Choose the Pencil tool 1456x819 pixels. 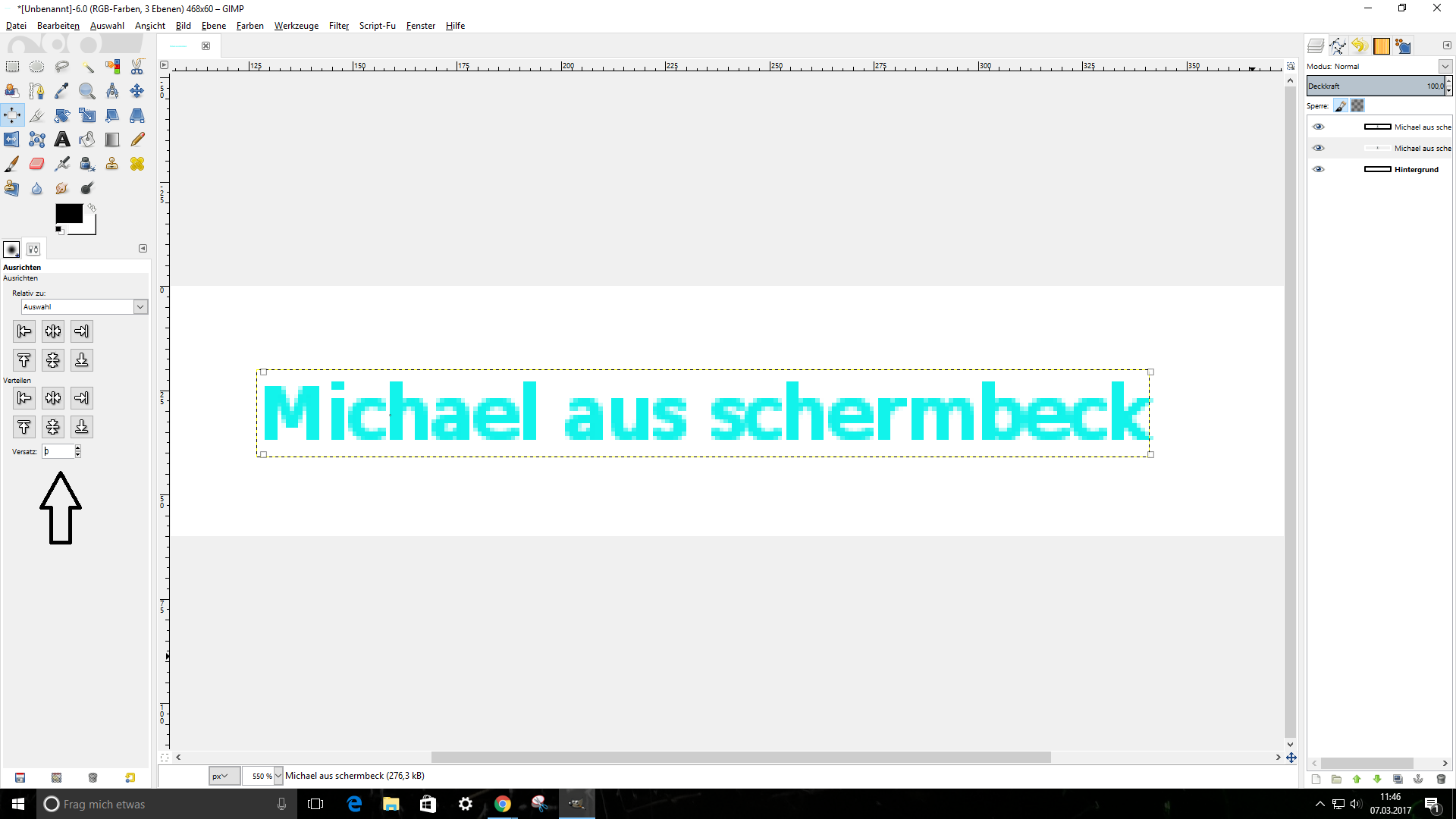137,140
